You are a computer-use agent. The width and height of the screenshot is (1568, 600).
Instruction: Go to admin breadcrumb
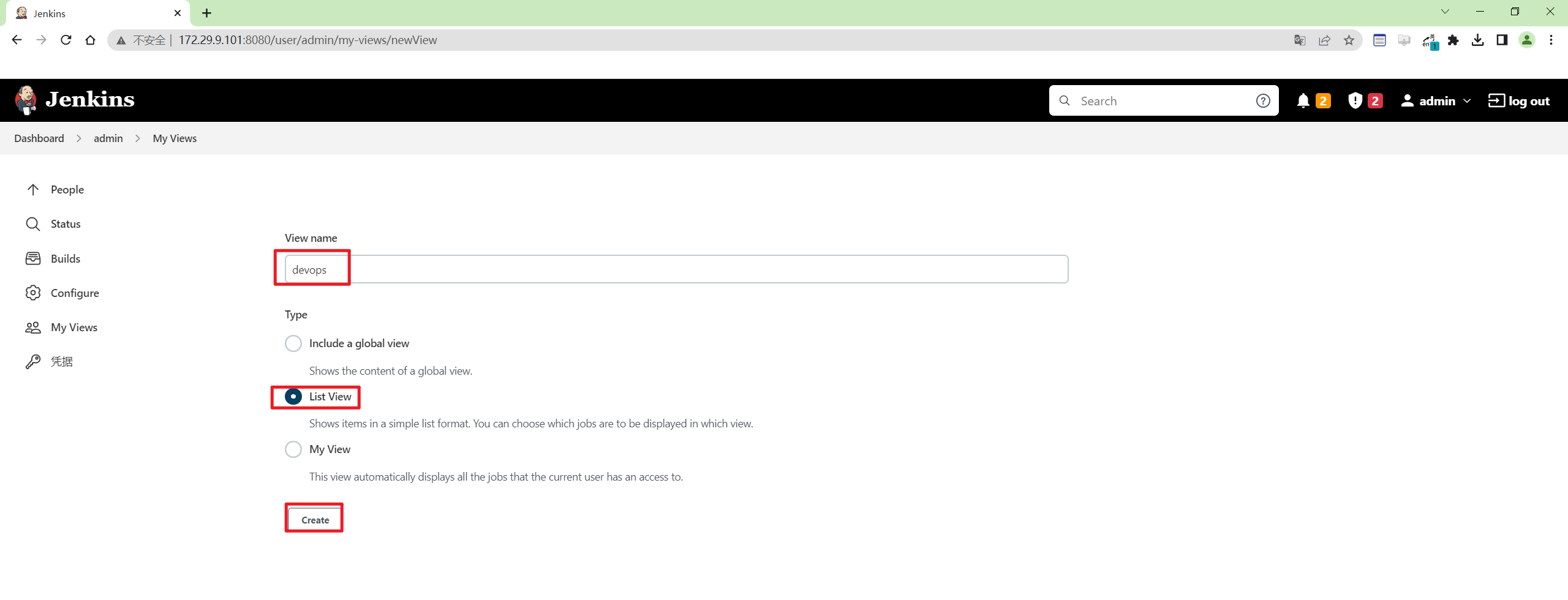108,138
